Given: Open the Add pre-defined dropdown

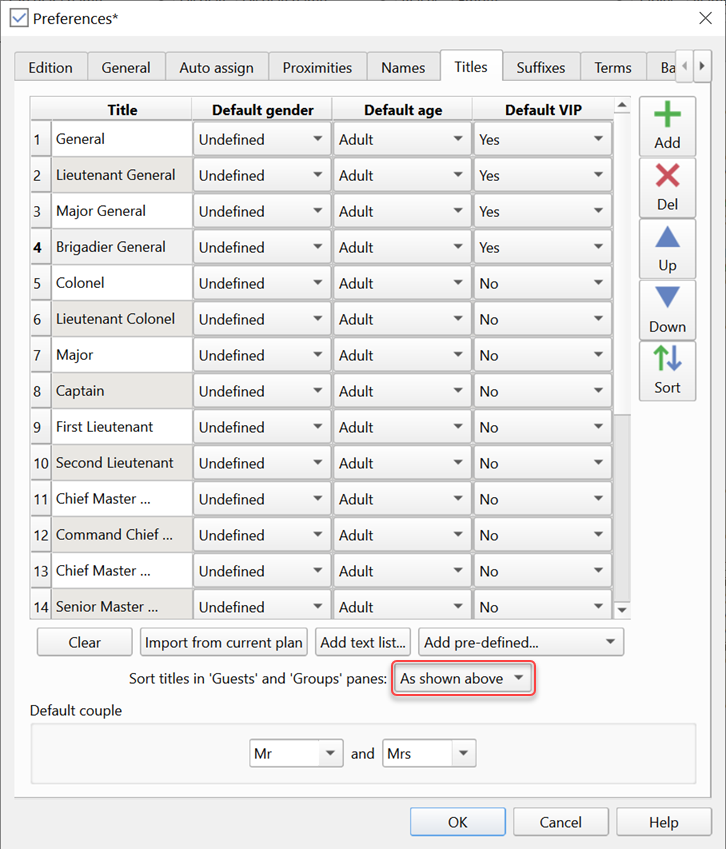Looking at the screenshot, I should coord(520,642).
